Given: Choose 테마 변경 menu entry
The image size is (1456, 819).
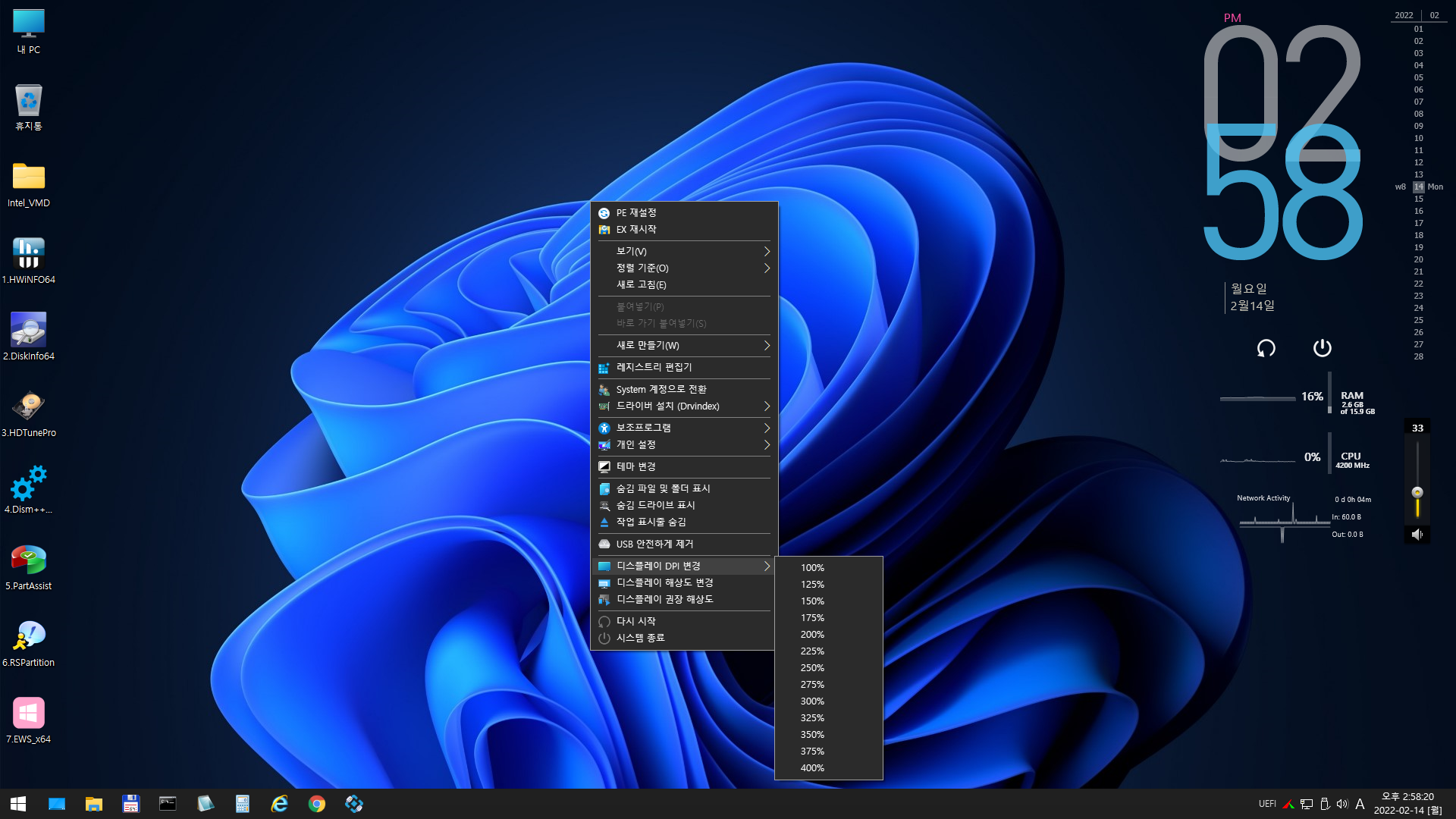Looking at the screenshot, I should click(684, 466).
